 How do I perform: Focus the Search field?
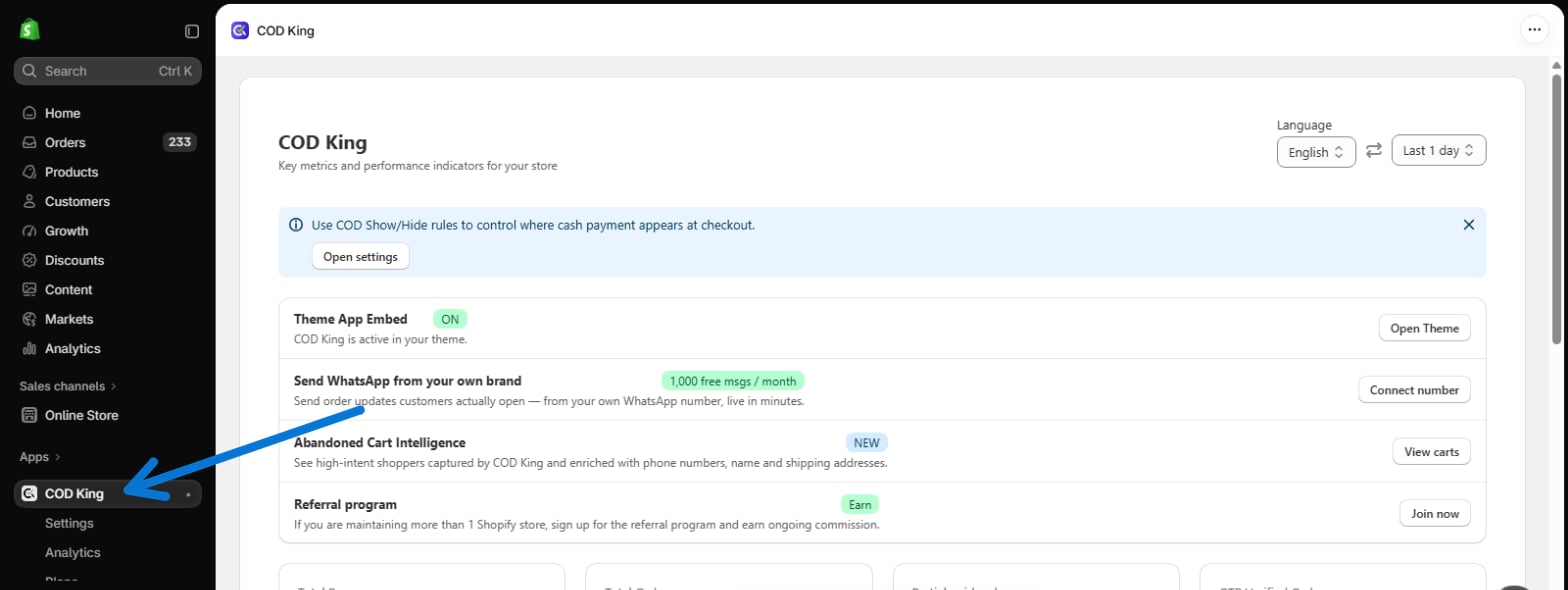tap(108, 71)
